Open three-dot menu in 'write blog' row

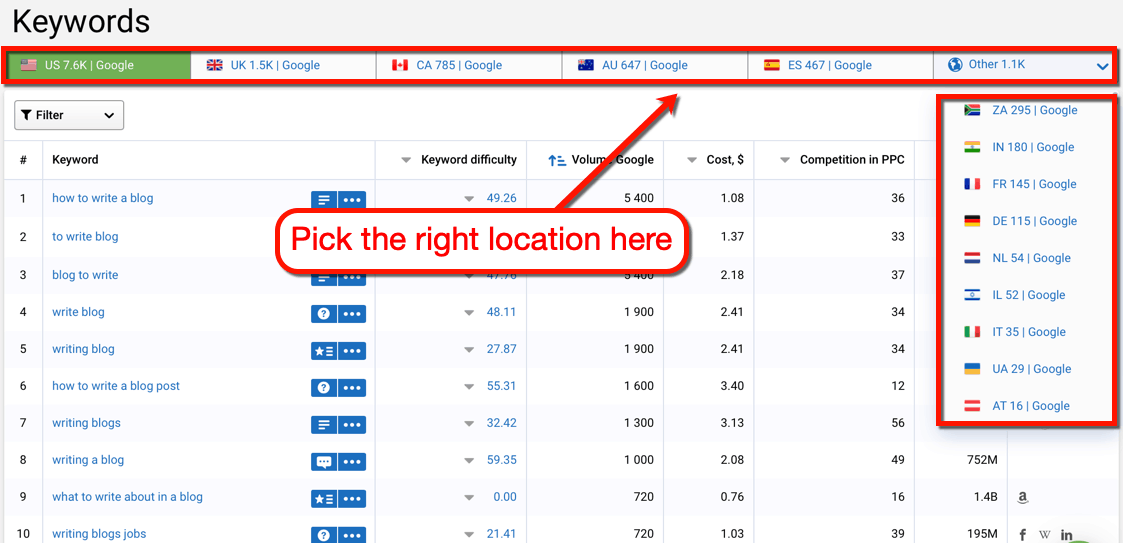(352, 314)
